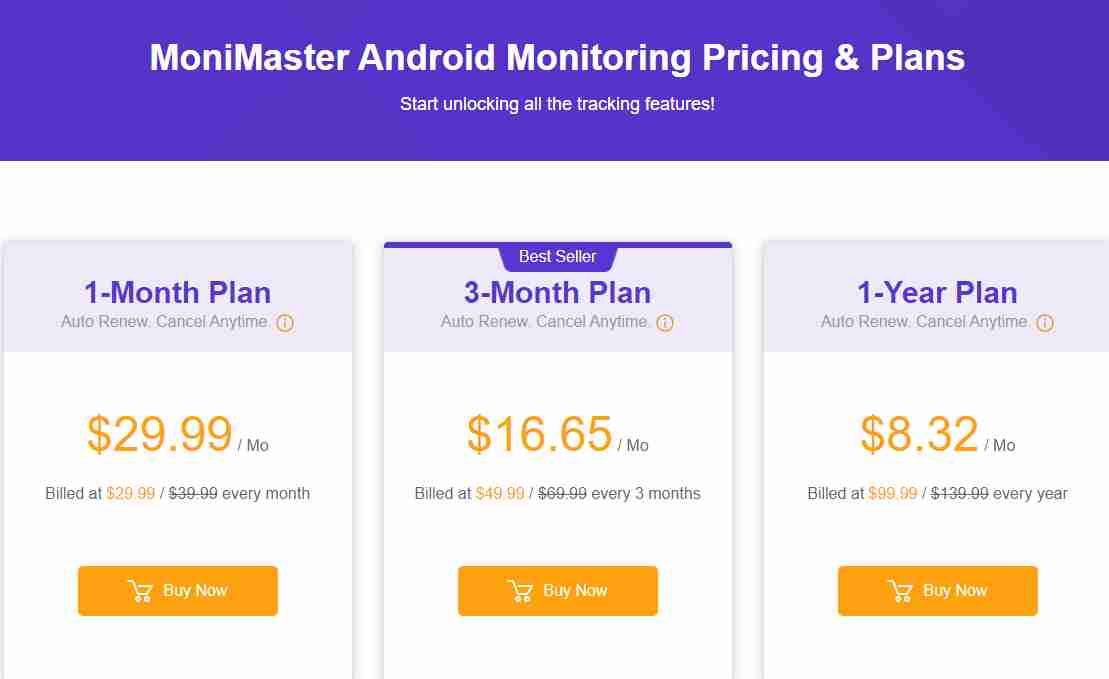Image resolution: width=1109 pixels, height=679 pixels.
Task: Click the crossed-out $39.99 price
Action: click(x=193, y=493)
